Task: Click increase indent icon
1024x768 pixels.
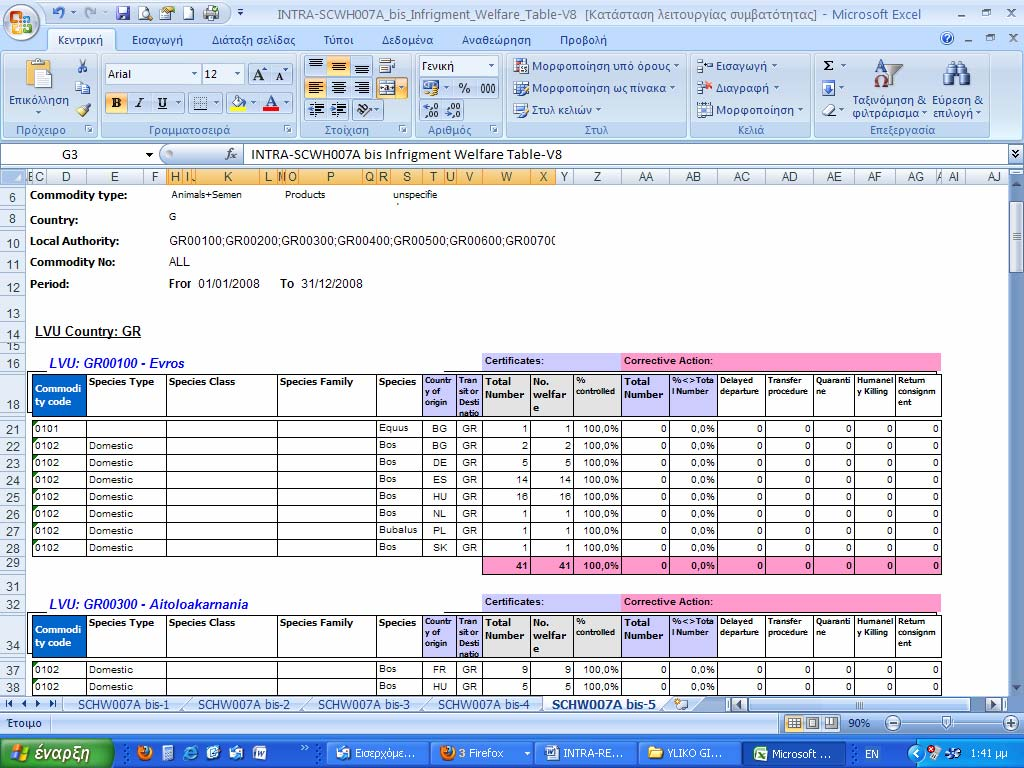Action: click(338, 110)
